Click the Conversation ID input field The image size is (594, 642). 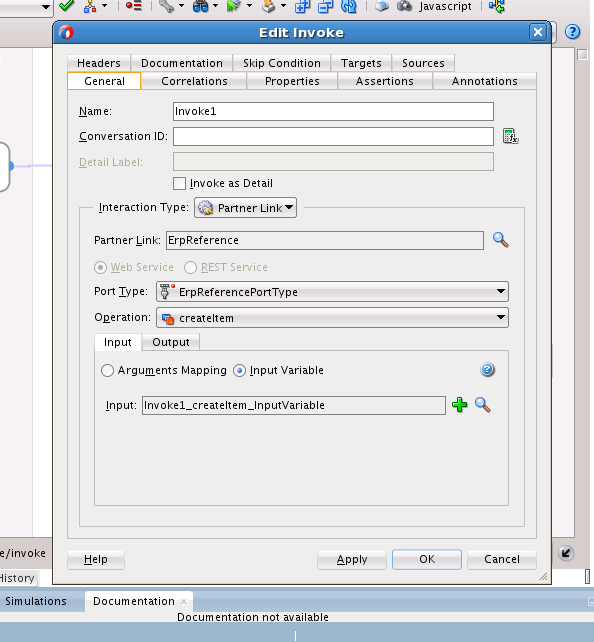pos(333,136)
